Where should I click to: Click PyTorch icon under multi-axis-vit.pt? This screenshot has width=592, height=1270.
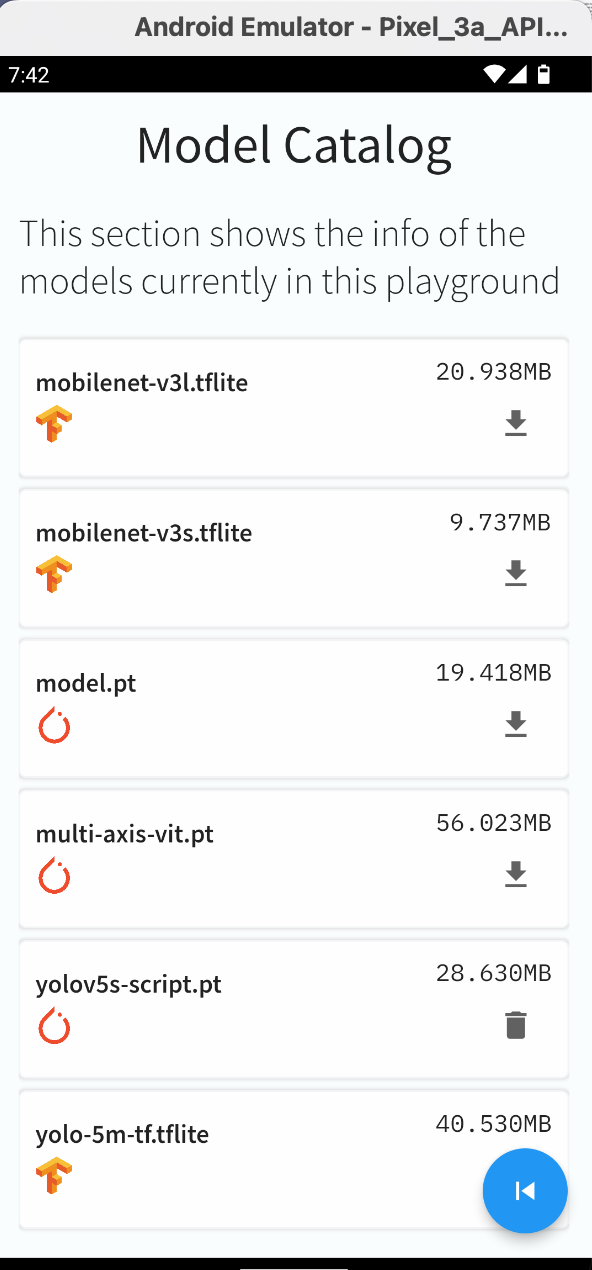(x=54, y=876)
